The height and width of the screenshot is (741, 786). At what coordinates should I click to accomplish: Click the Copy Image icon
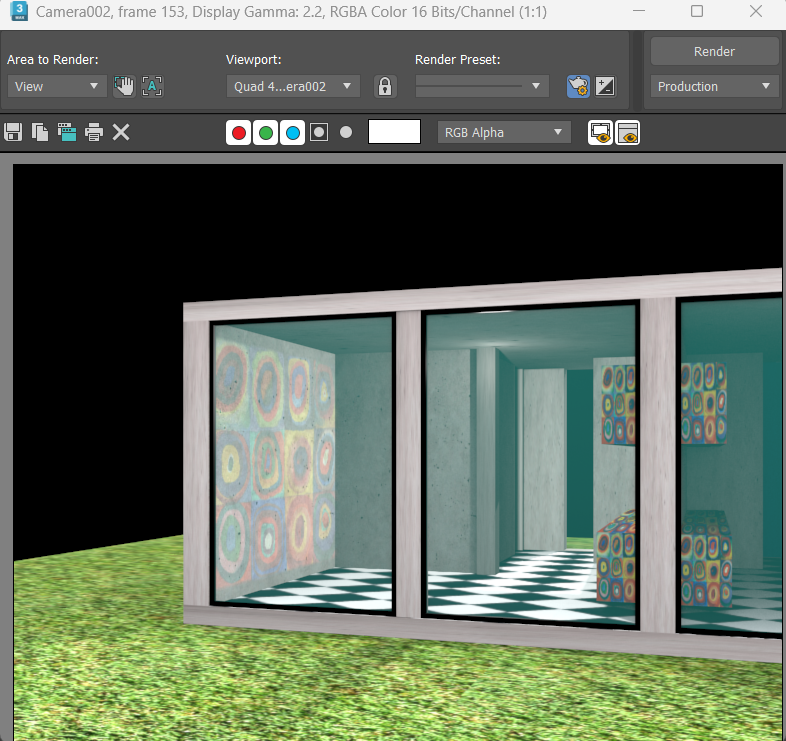click(40, 132)
